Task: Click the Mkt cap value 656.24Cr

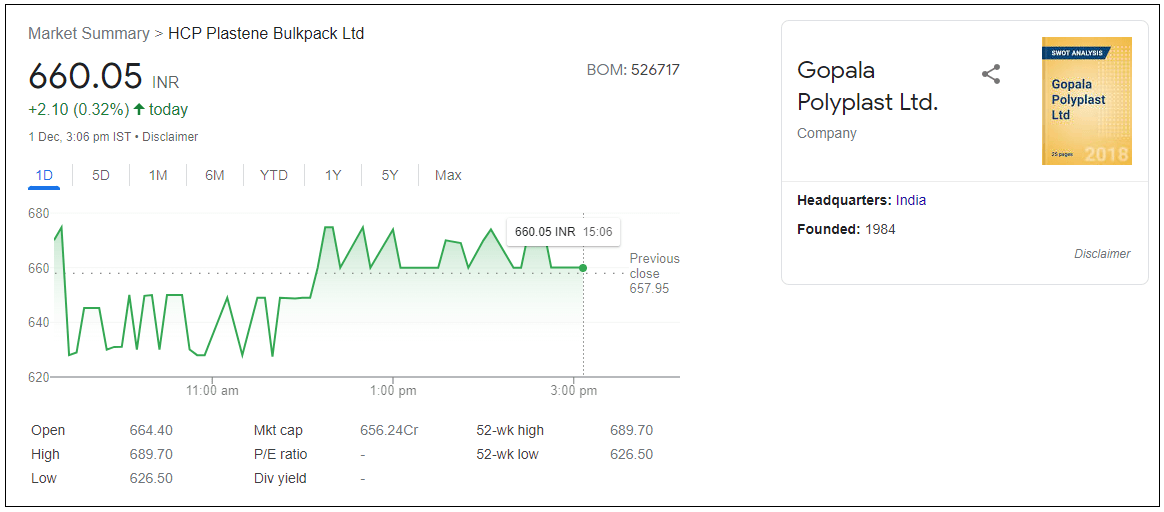Action: point(389,430)
